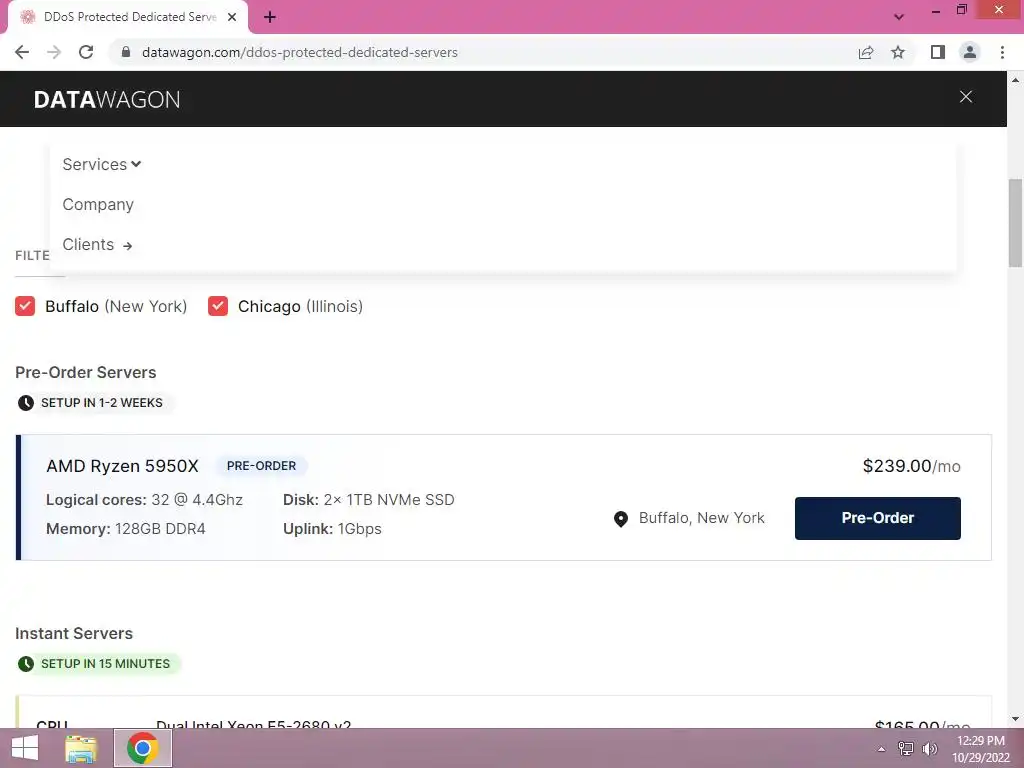Screen dimensions: 1024x768
Task: Click the Pre-Order button for Ryzen 5950X
Action: (877, 518)
